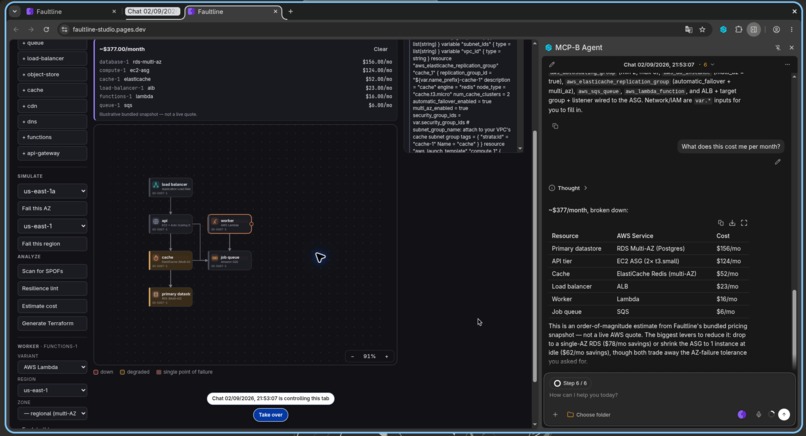Viewport: 806px width, 436px height.
Task: Open the extensions puzzle icon
Action: click(739, 30)
